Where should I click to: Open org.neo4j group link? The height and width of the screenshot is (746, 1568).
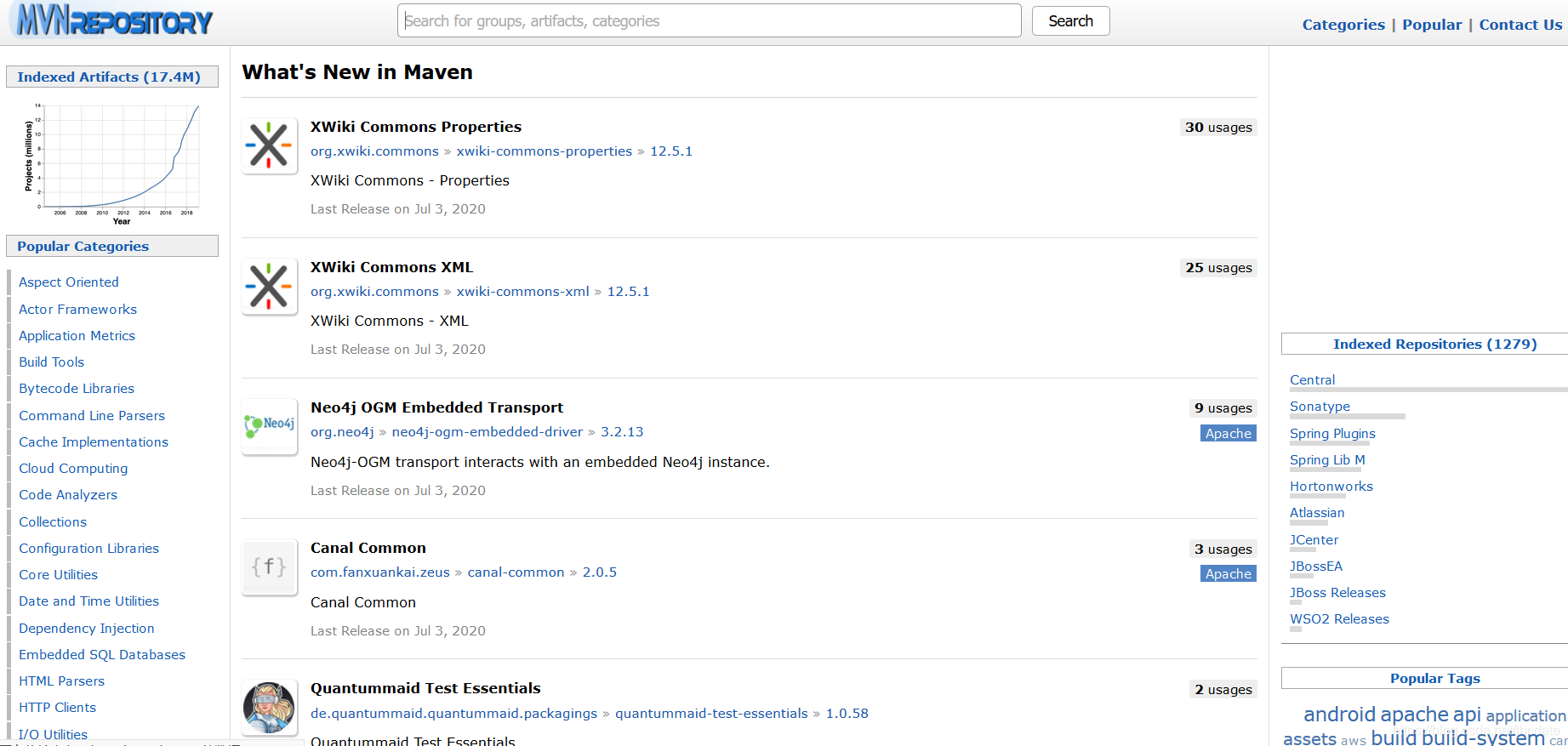tap(342, 431)
